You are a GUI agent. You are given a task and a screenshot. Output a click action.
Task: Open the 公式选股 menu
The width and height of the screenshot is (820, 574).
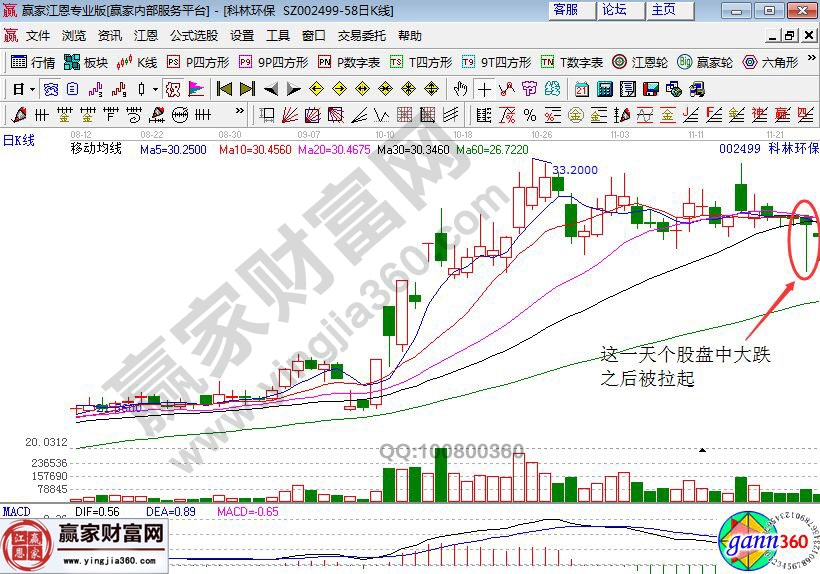(193, 35)
